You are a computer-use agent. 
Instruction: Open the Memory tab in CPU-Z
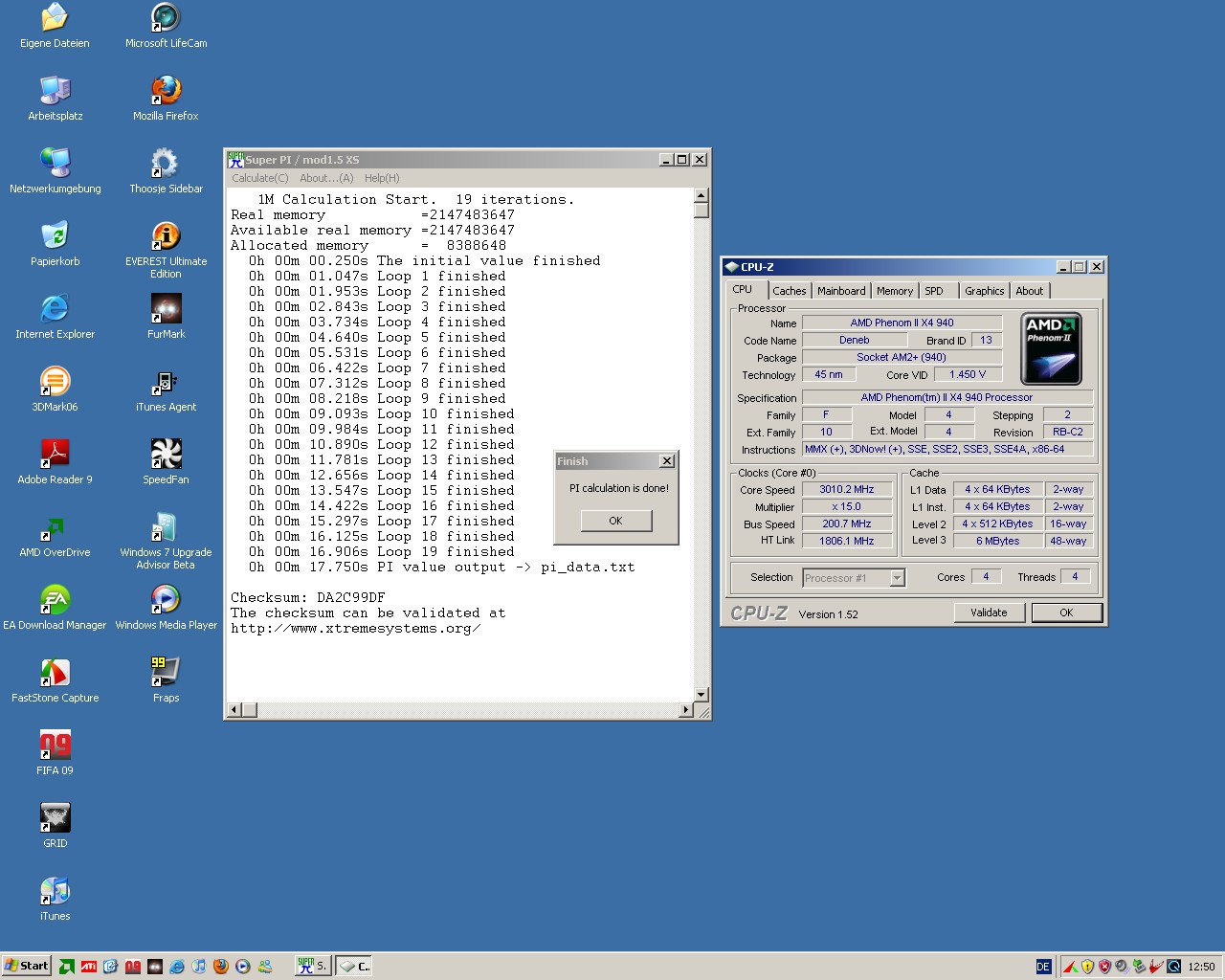tap(895, 291)
